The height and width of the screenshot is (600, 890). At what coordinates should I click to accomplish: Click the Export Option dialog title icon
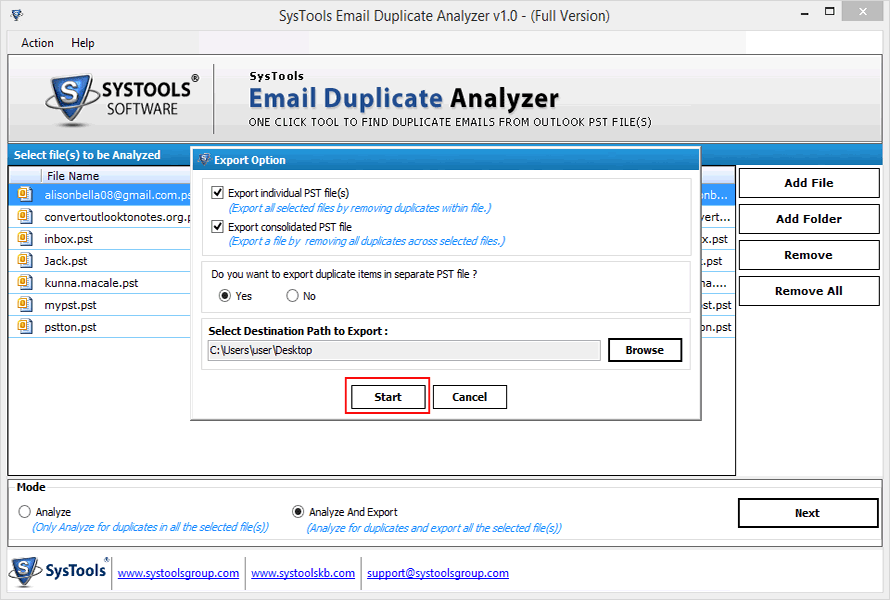click(204, 160)
